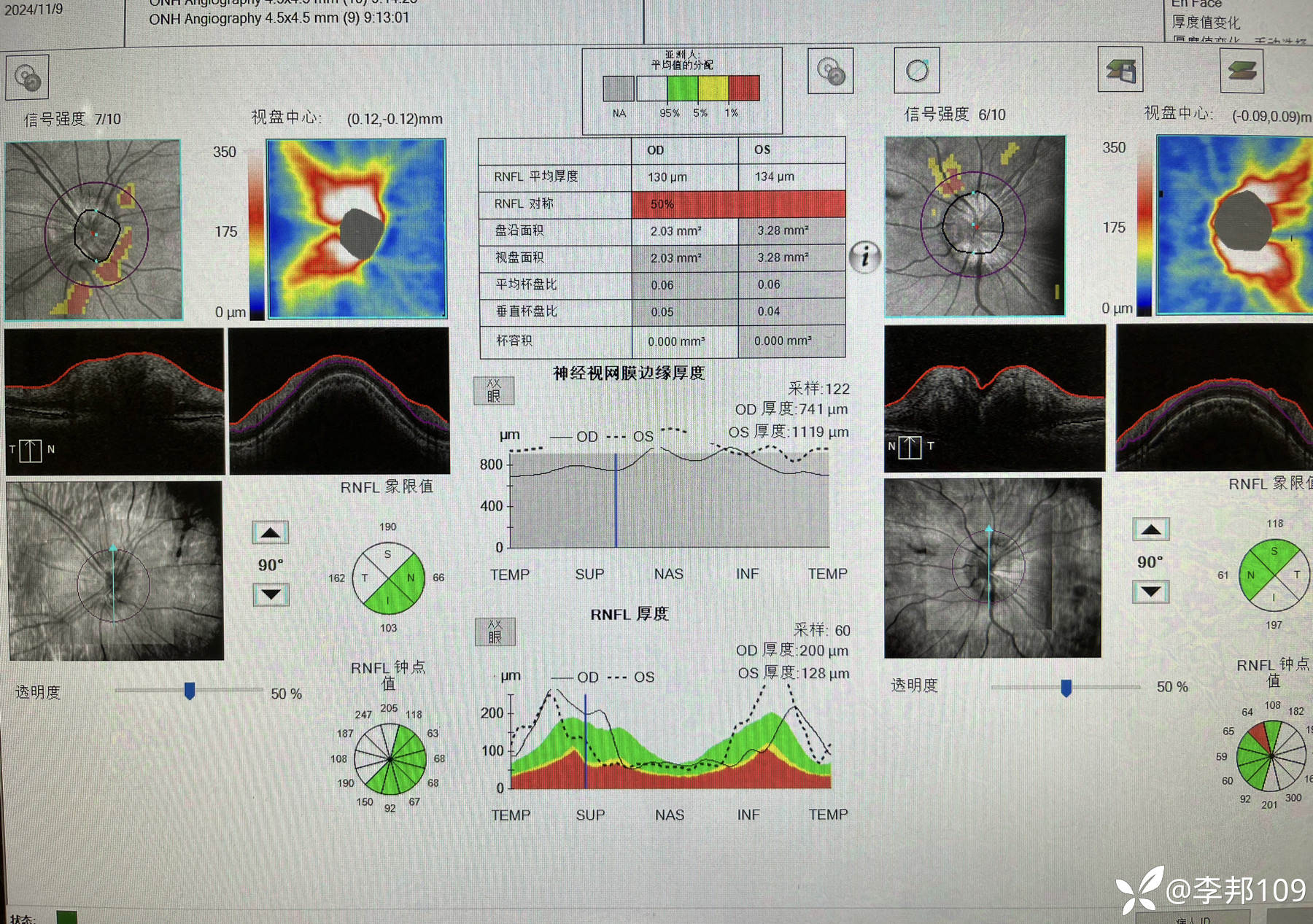Viewport: 1313px width, 924px height.
Task: Click the layers icon with floppy disk
Action: (1120, 71)
